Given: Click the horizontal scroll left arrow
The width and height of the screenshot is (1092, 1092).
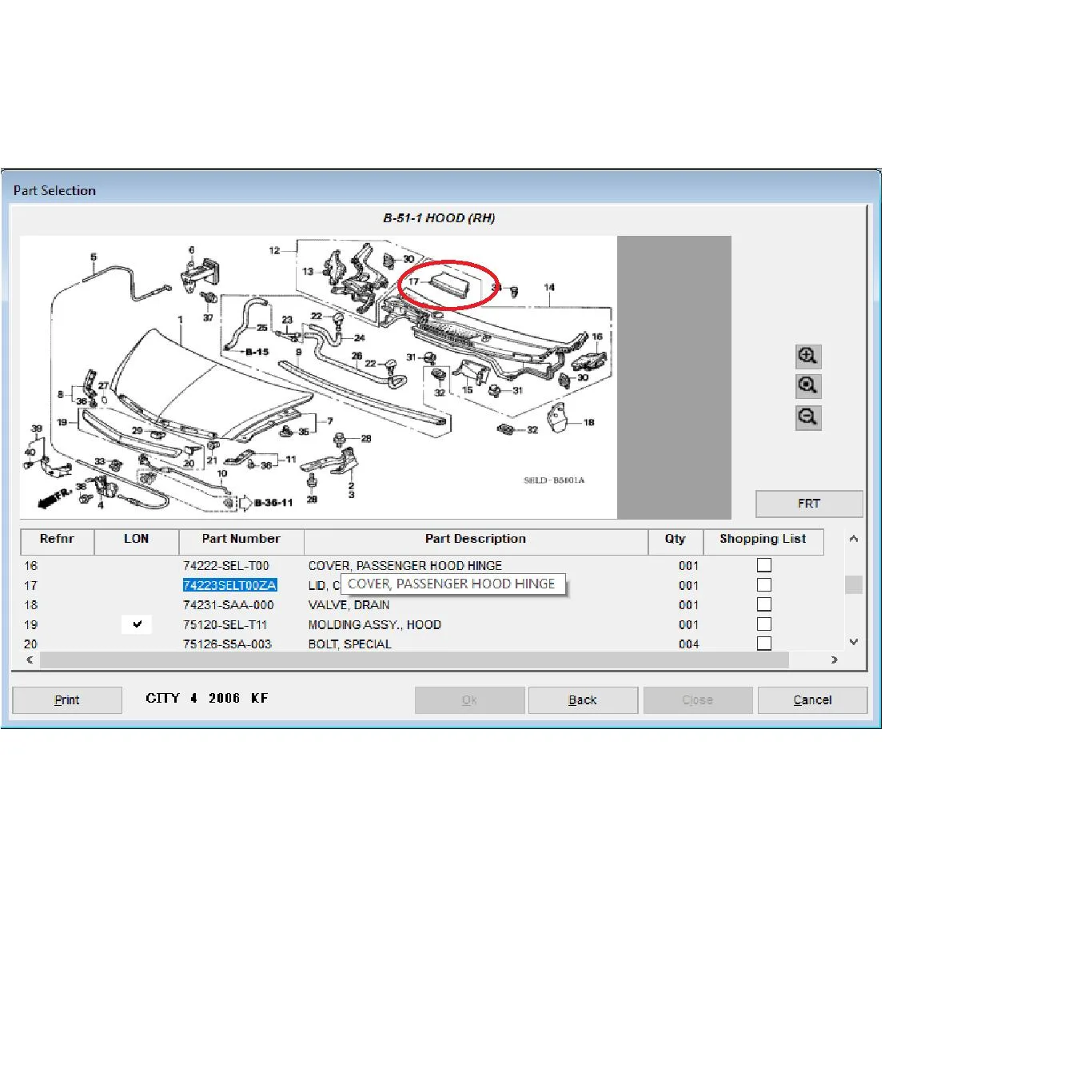Looking at the screenshot, I should [30, 660].
